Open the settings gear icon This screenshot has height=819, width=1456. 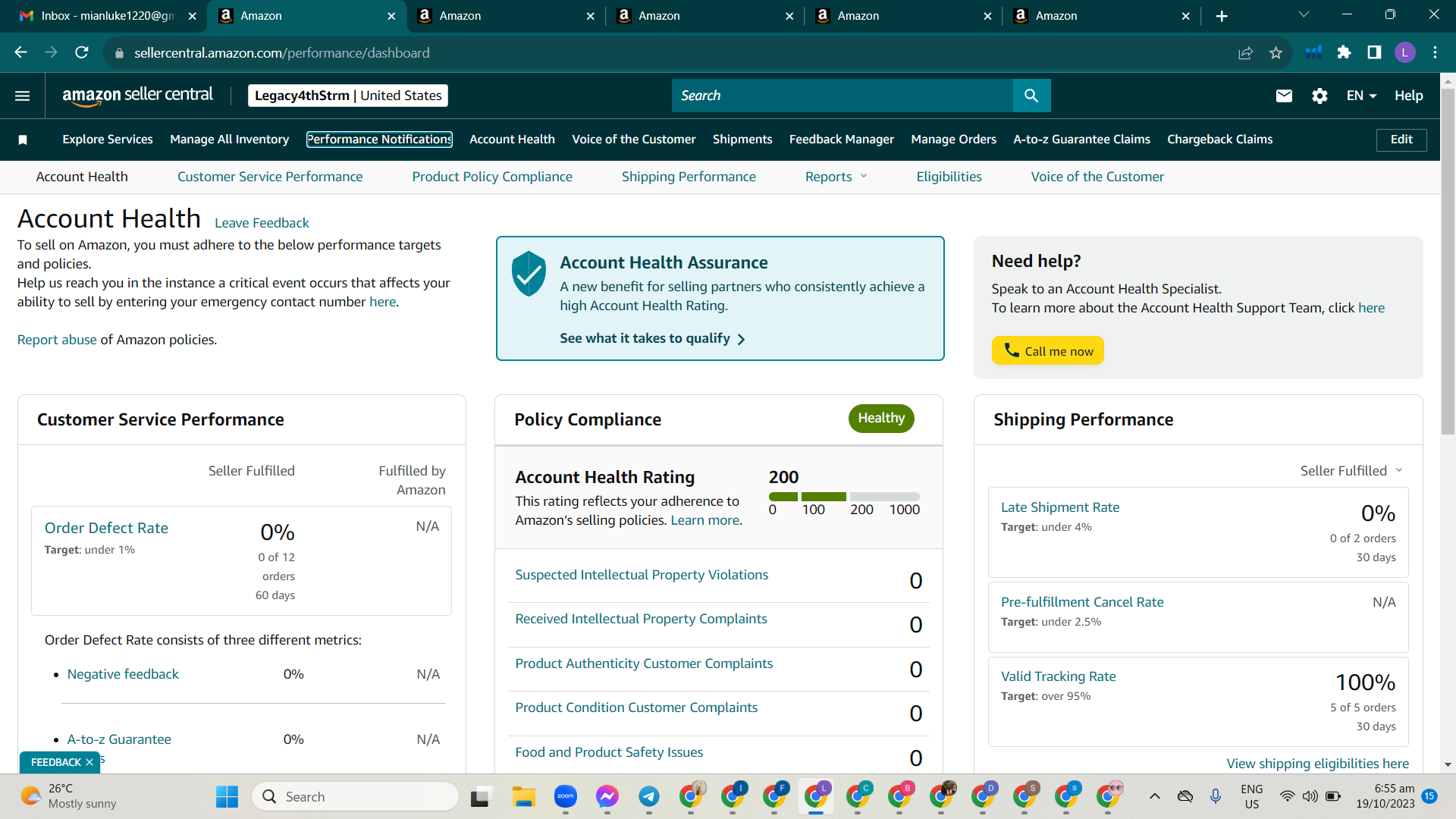pos(1319,96)
